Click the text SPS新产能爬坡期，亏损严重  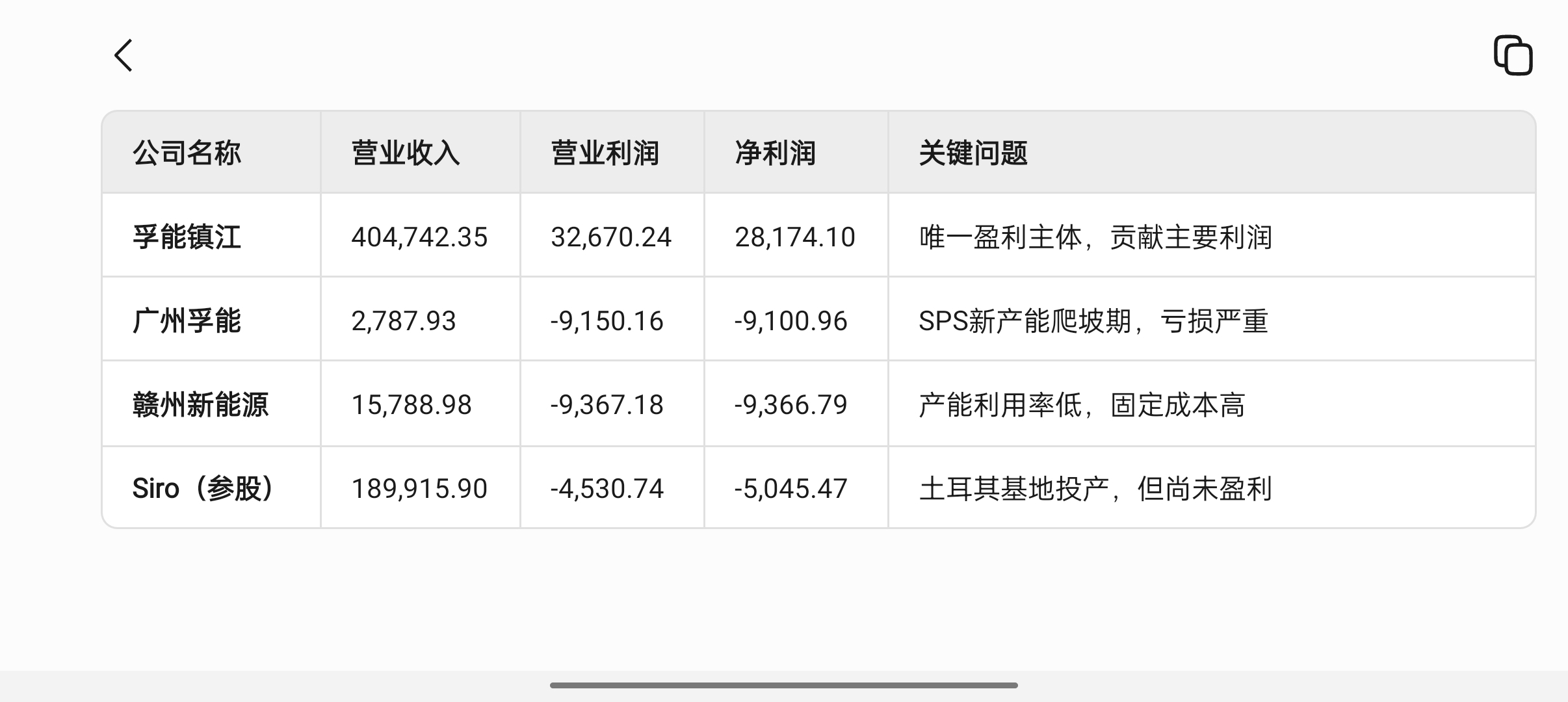pos(1093,320)
